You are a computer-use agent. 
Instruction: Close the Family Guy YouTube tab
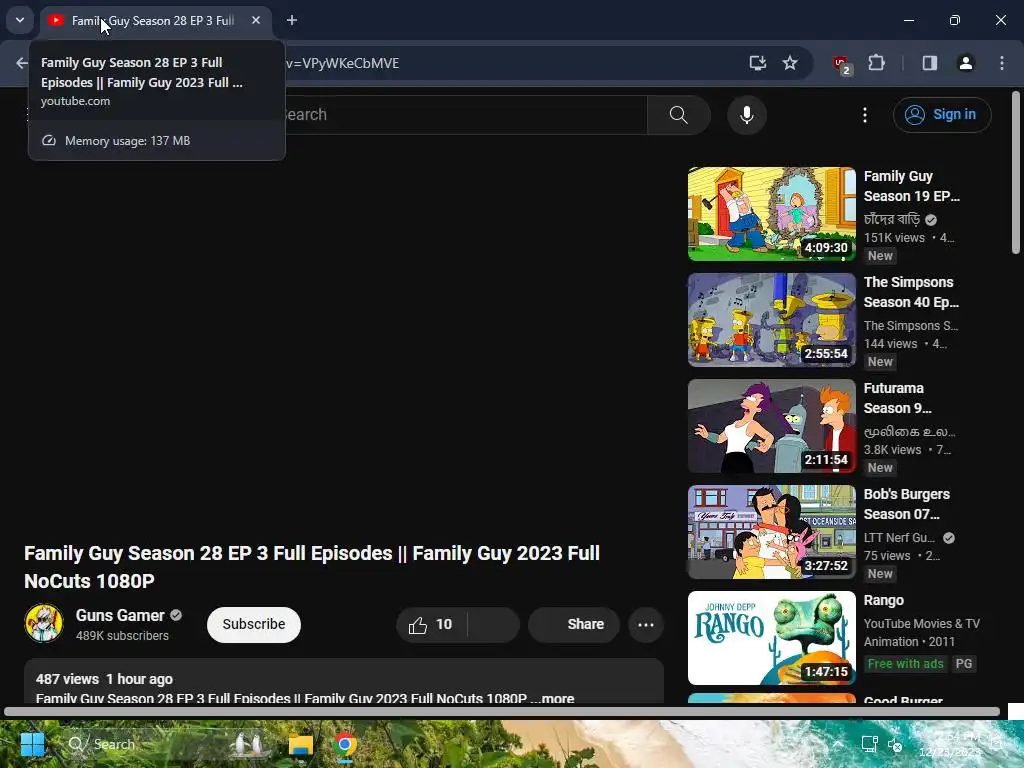point(256,20)
